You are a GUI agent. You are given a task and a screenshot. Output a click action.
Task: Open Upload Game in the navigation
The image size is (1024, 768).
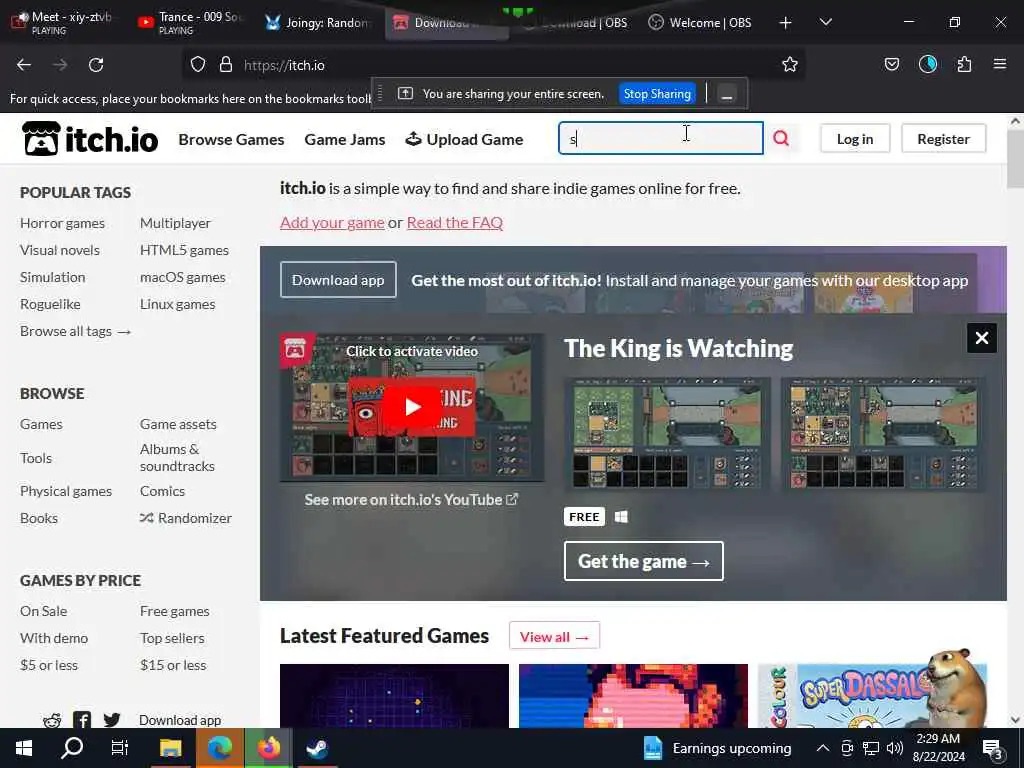464,139
